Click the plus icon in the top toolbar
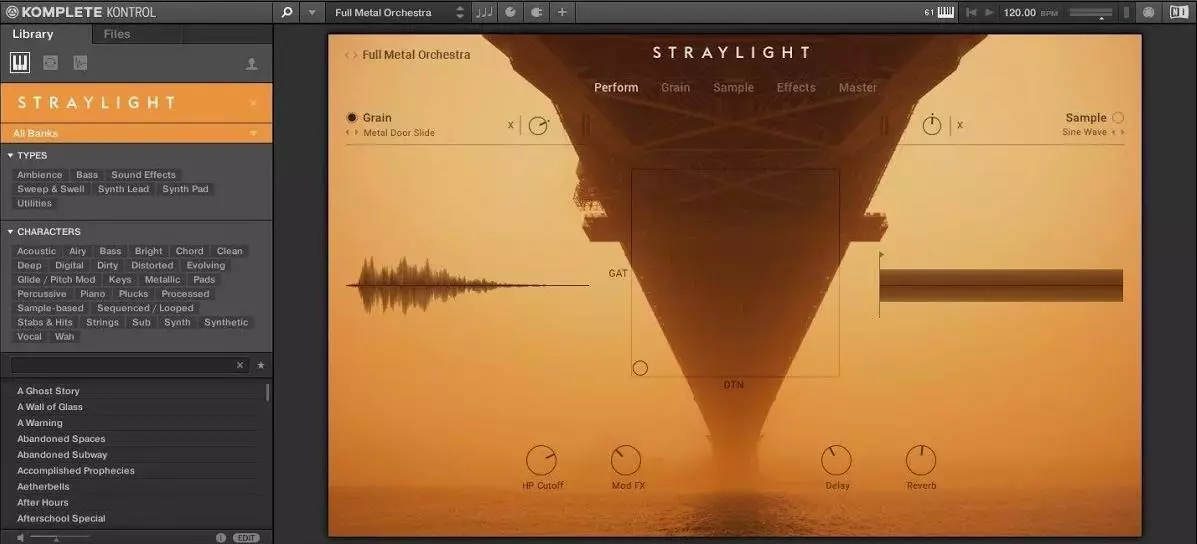The width and height of the screenshot is (1197, 544). click(562, 12)
